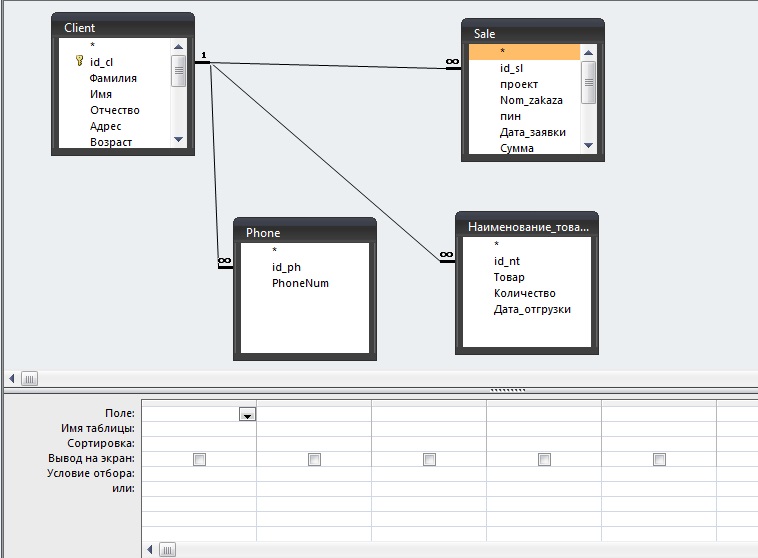Click the primary key icon beside id_cl

tap(79, 62)
